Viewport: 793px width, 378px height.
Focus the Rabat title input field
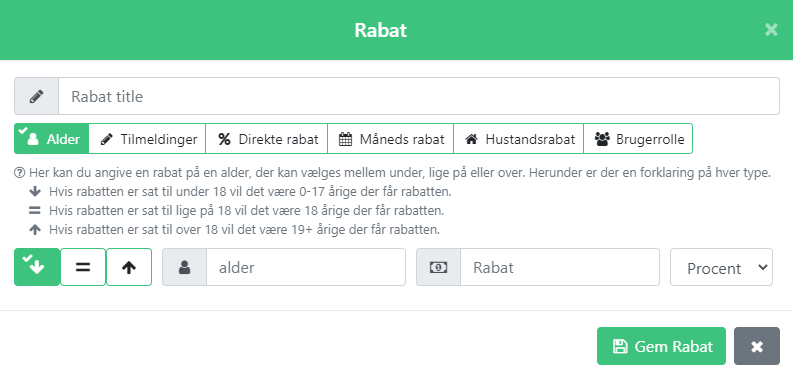click(x=419, y=96)
